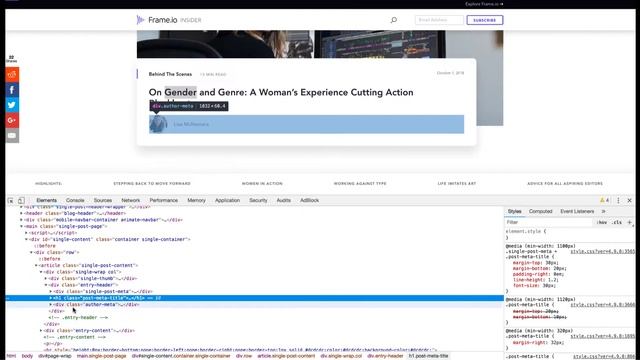Expand the single-post-meta div node

click(51, 291)
